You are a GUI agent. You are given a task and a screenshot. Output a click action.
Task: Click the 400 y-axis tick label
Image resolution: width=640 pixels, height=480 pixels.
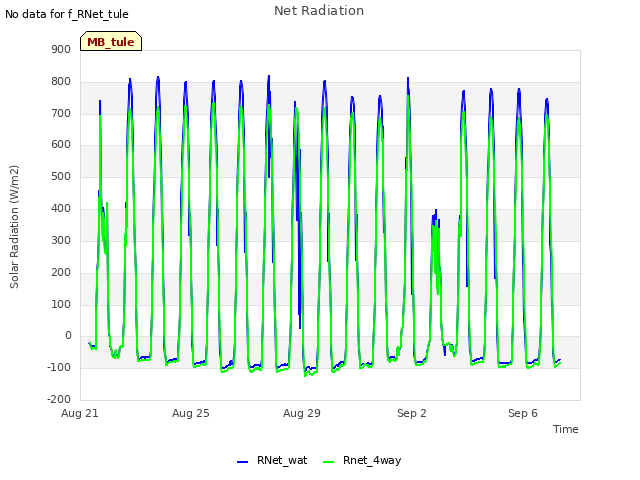(61, 208)
